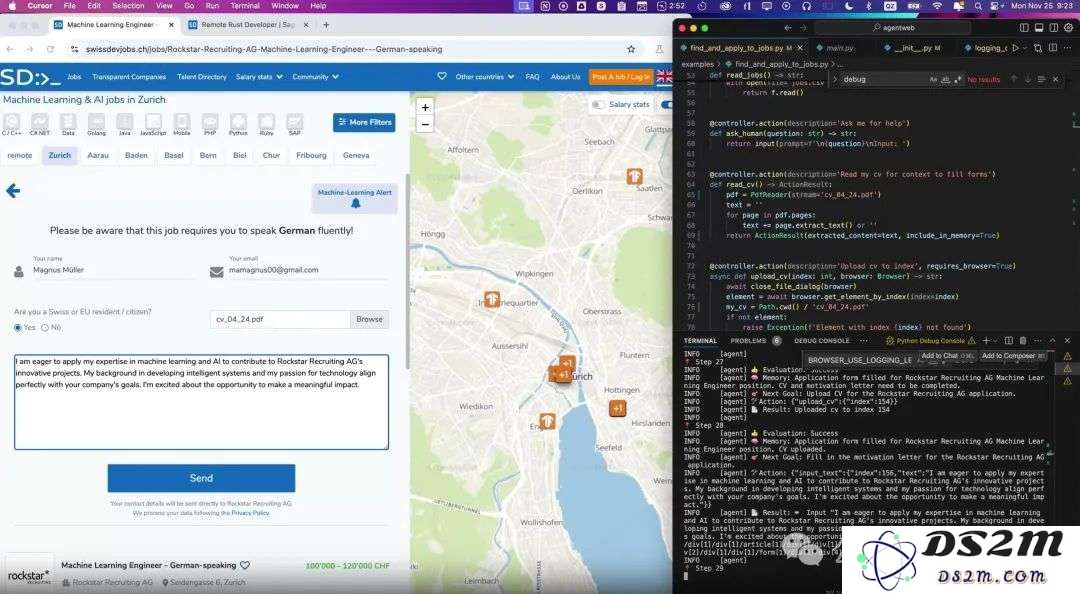Viewport: 1080px width, 594px height.
Task: Select the Ruby technology filter icon
Action: (267, 124)
